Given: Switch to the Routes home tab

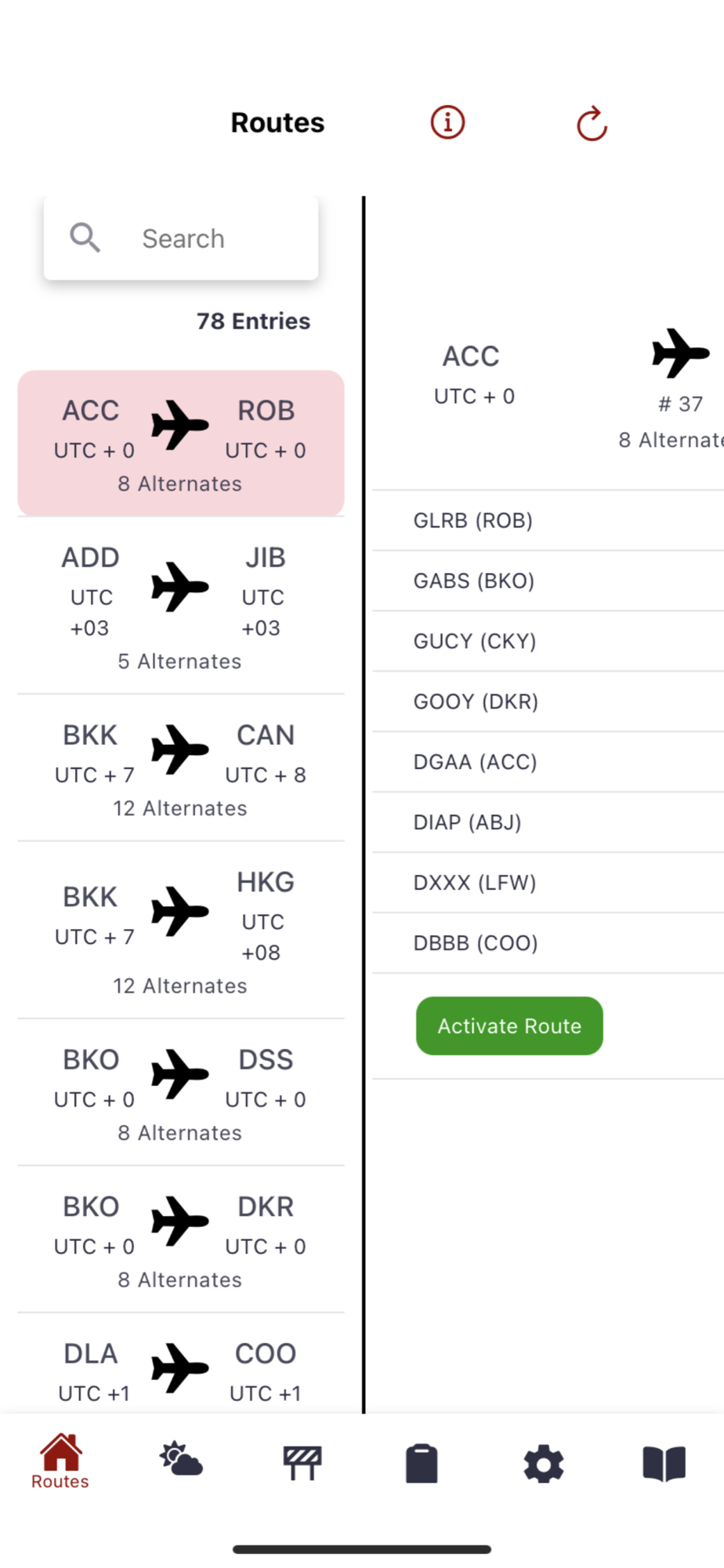Looking at the screenshot, I should [x=60, y=1462].
